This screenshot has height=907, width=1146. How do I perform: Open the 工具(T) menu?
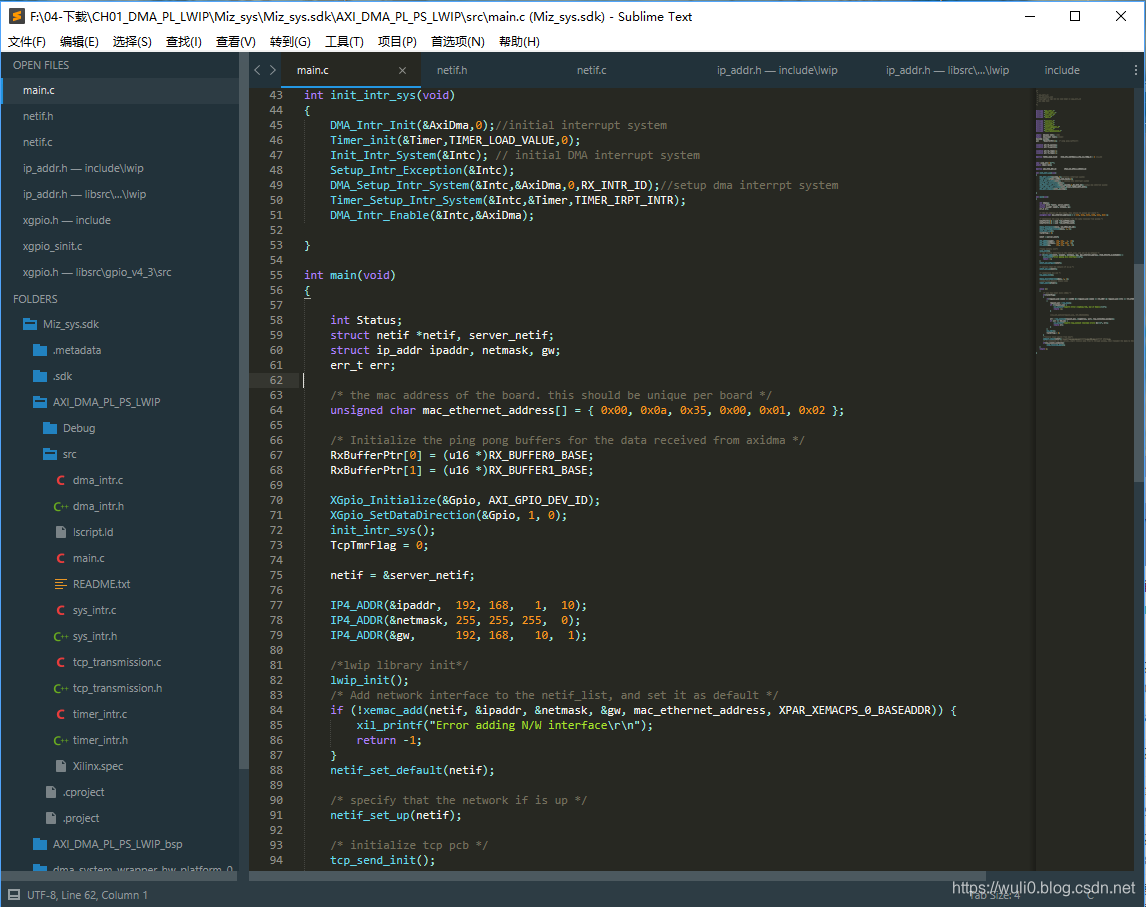point(344,42)
